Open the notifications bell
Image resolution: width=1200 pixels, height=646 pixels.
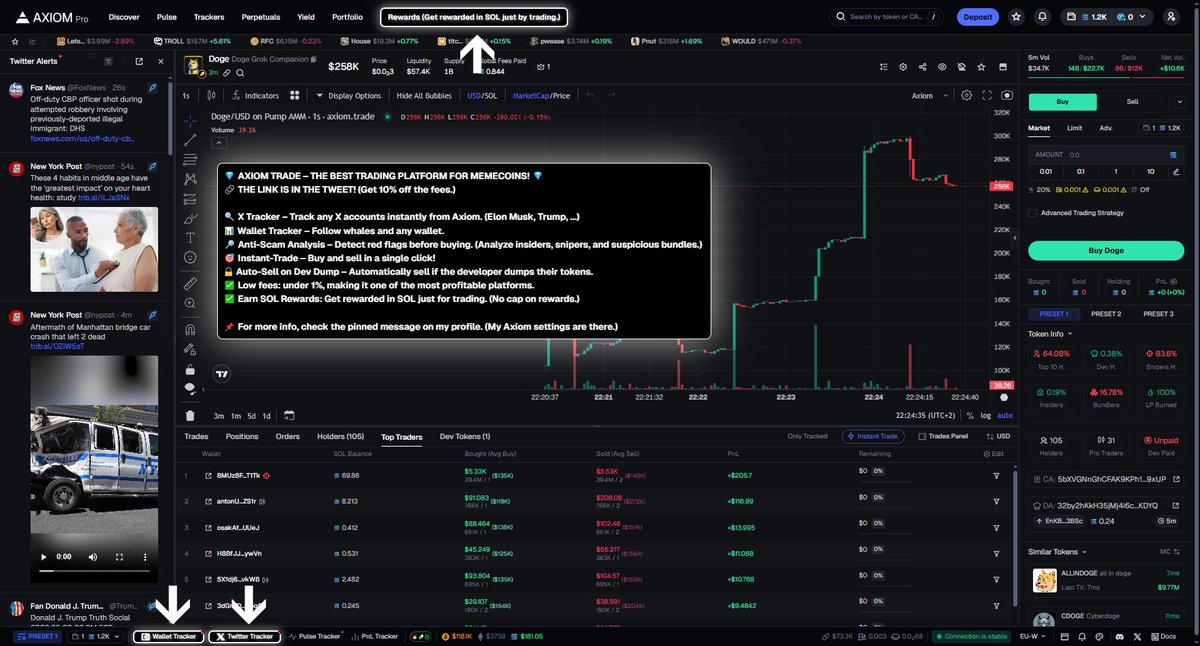1043,17
